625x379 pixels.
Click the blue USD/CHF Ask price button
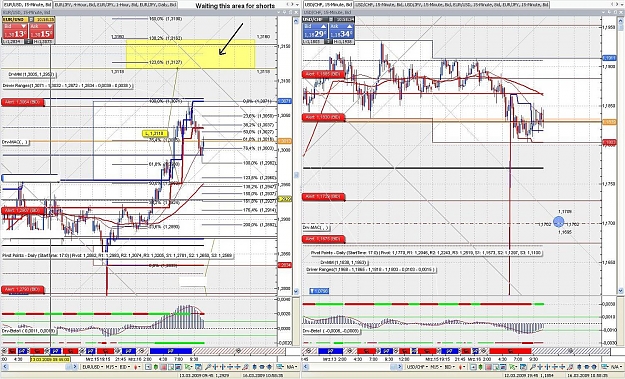(342, 31)
